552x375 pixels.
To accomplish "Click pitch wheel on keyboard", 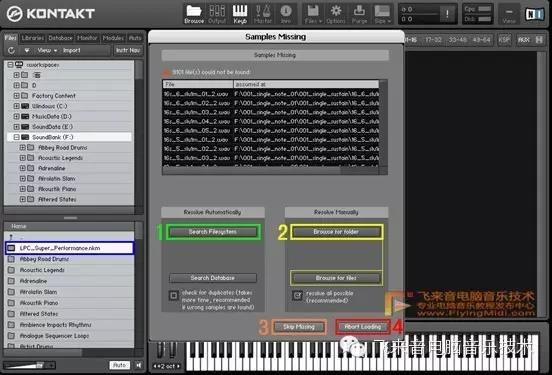I will [160, 350].
